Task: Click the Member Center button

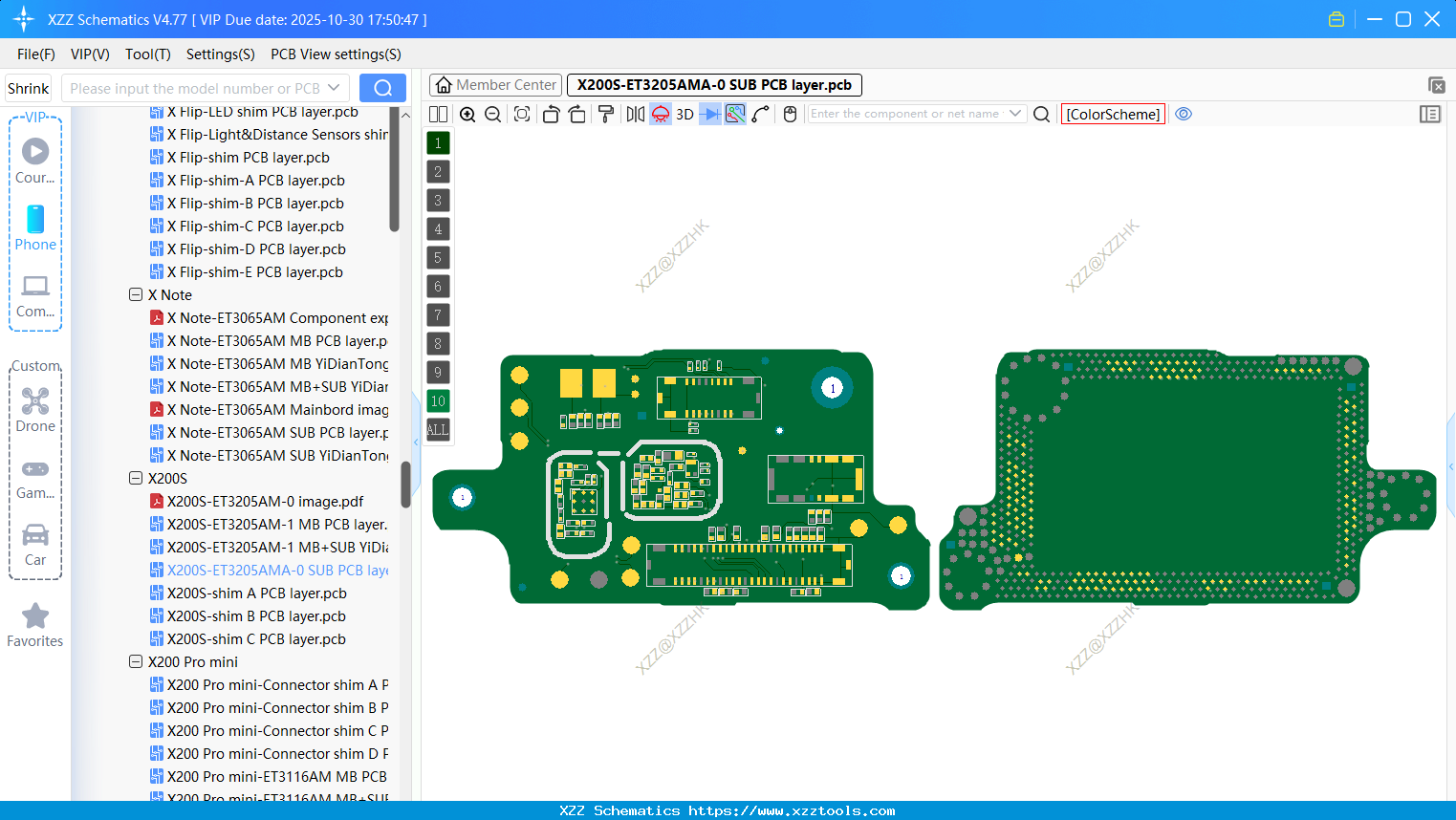Action: click(494, 84)
